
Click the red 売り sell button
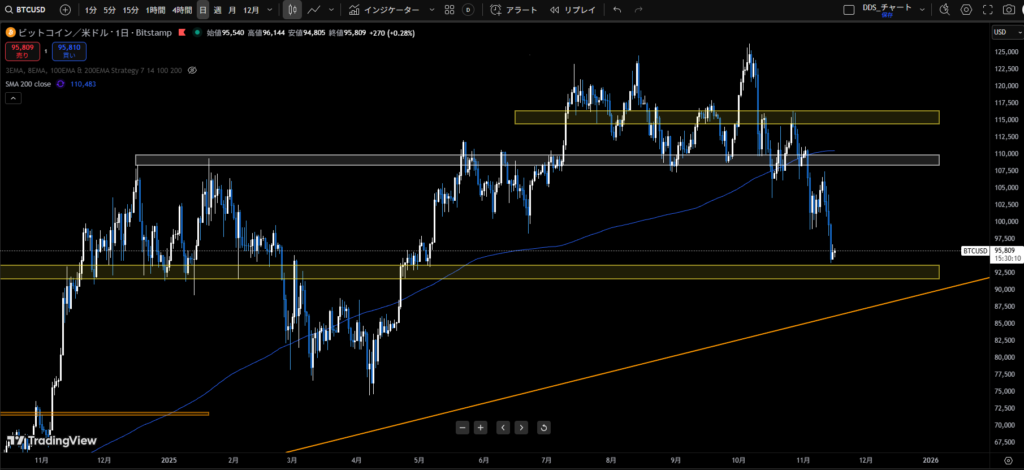(21, 50)
